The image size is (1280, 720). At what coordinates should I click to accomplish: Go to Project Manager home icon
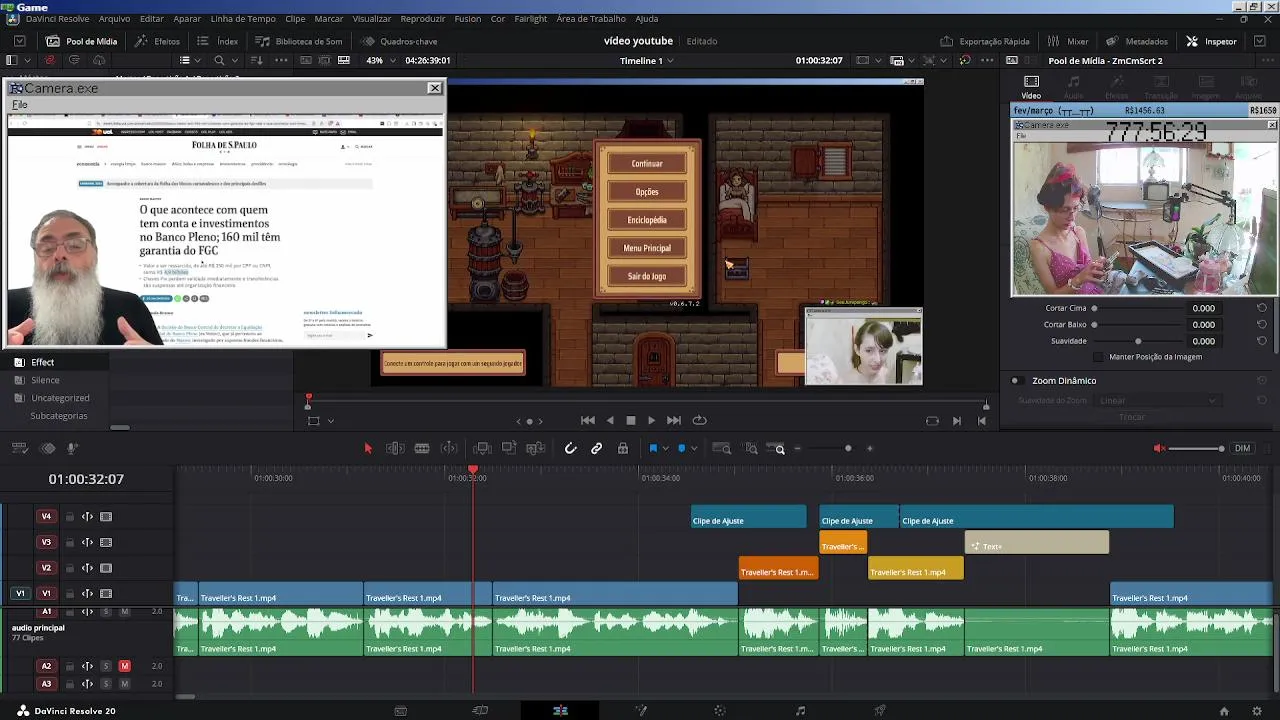[1224, 711]
